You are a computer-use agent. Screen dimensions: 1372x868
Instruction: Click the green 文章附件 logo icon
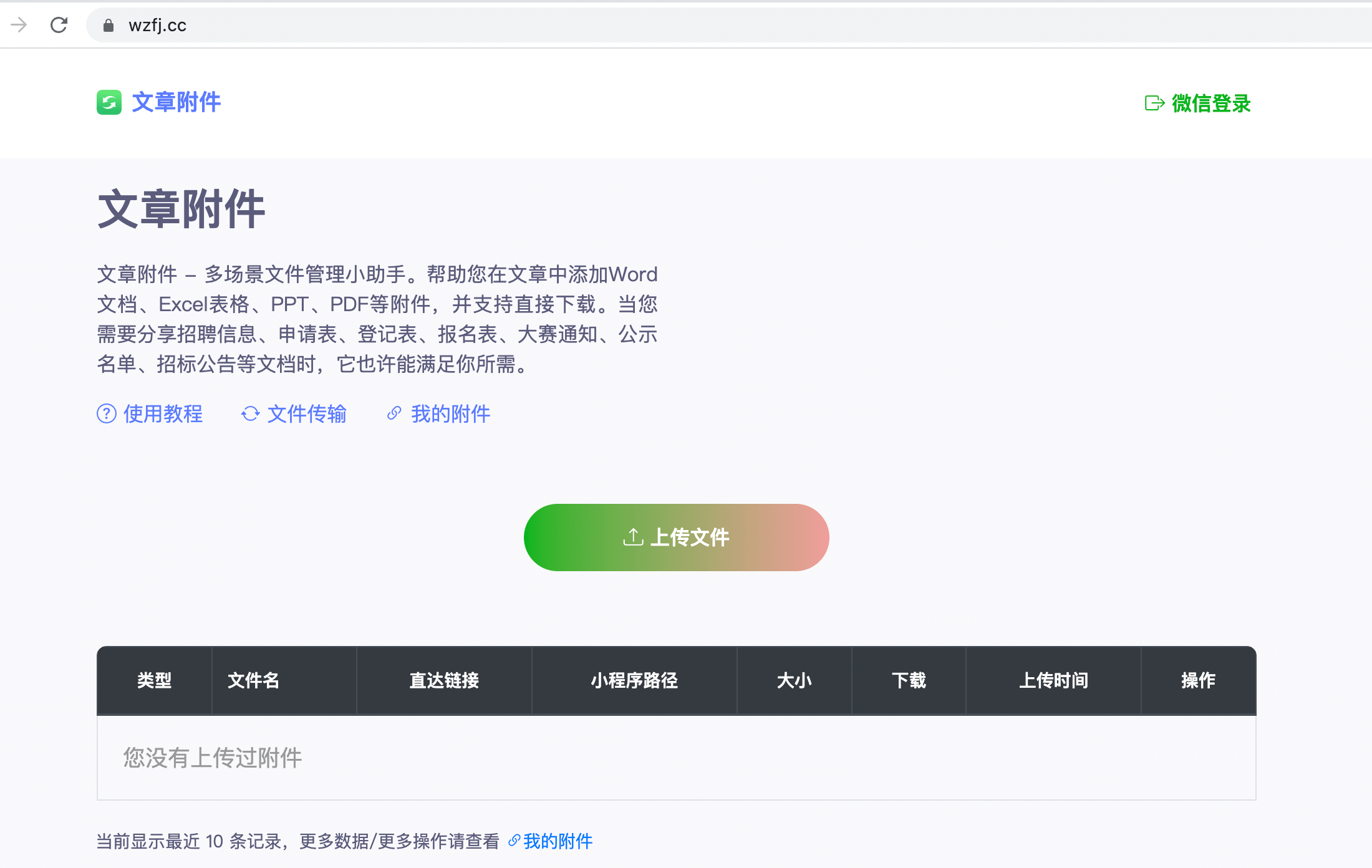(109, 102)
